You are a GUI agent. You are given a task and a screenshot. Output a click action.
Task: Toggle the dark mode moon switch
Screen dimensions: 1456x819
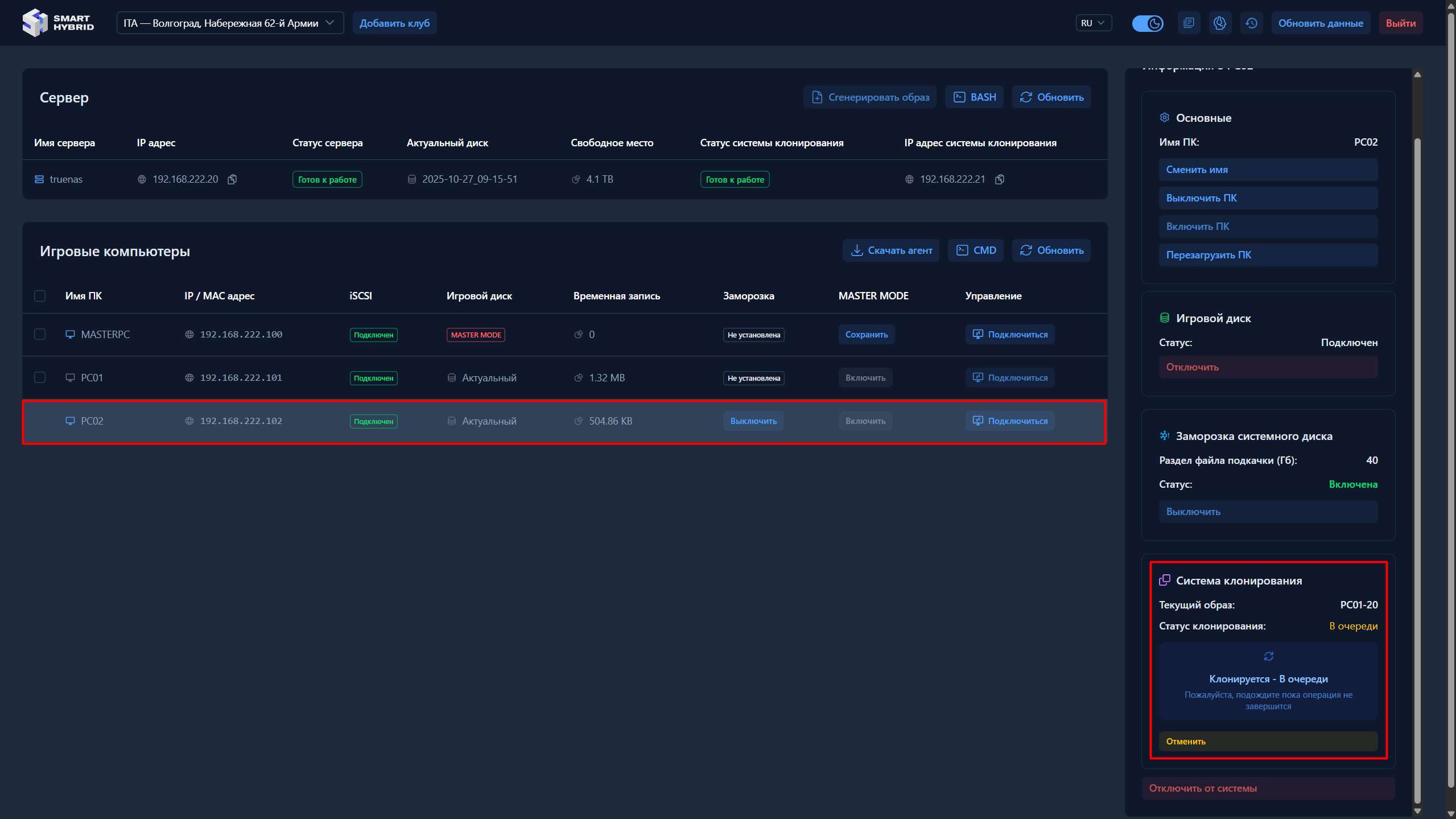pyautogui.click(x=1148, y=23)
